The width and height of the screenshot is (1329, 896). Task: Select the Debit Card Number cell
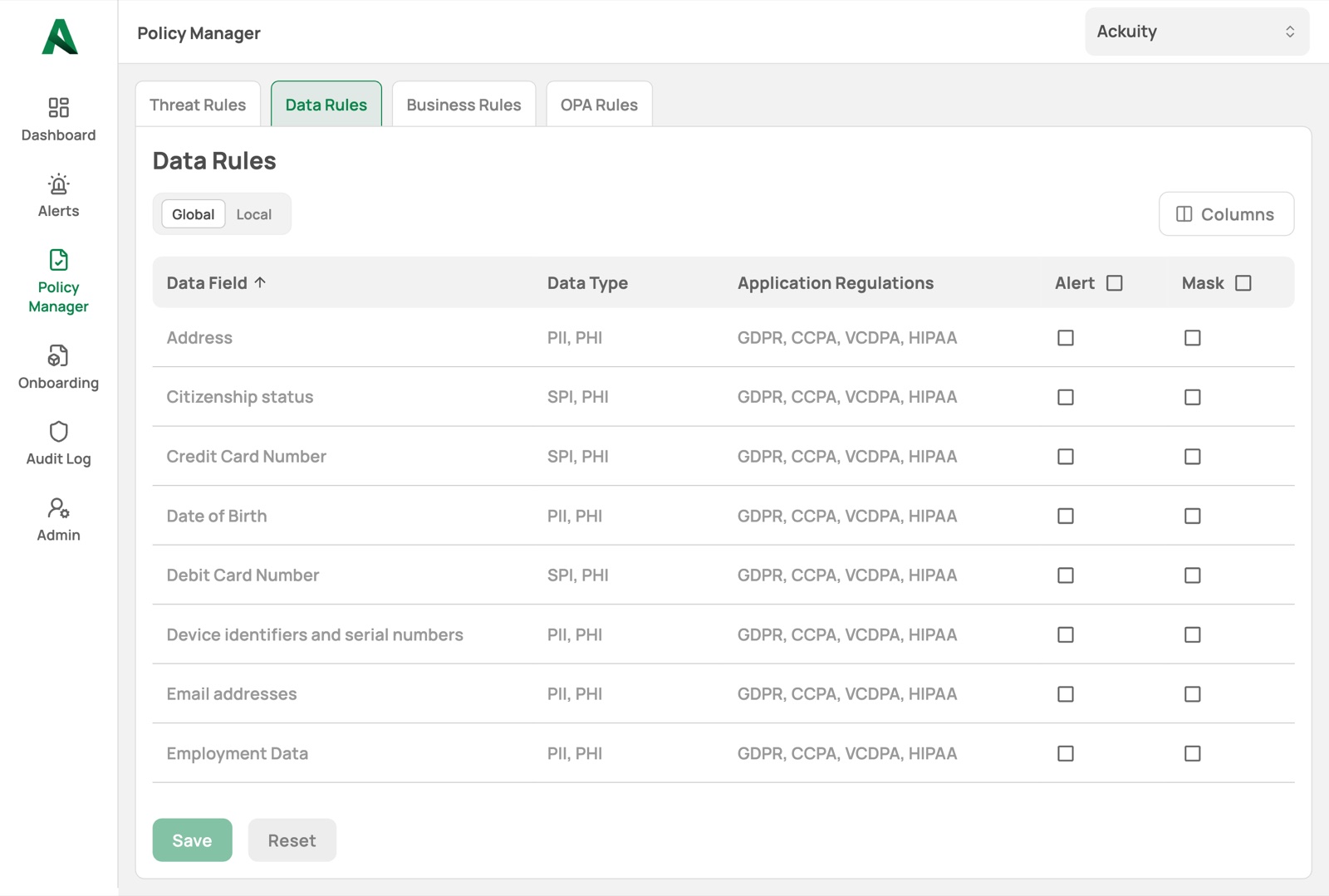[x=243, y=575]
